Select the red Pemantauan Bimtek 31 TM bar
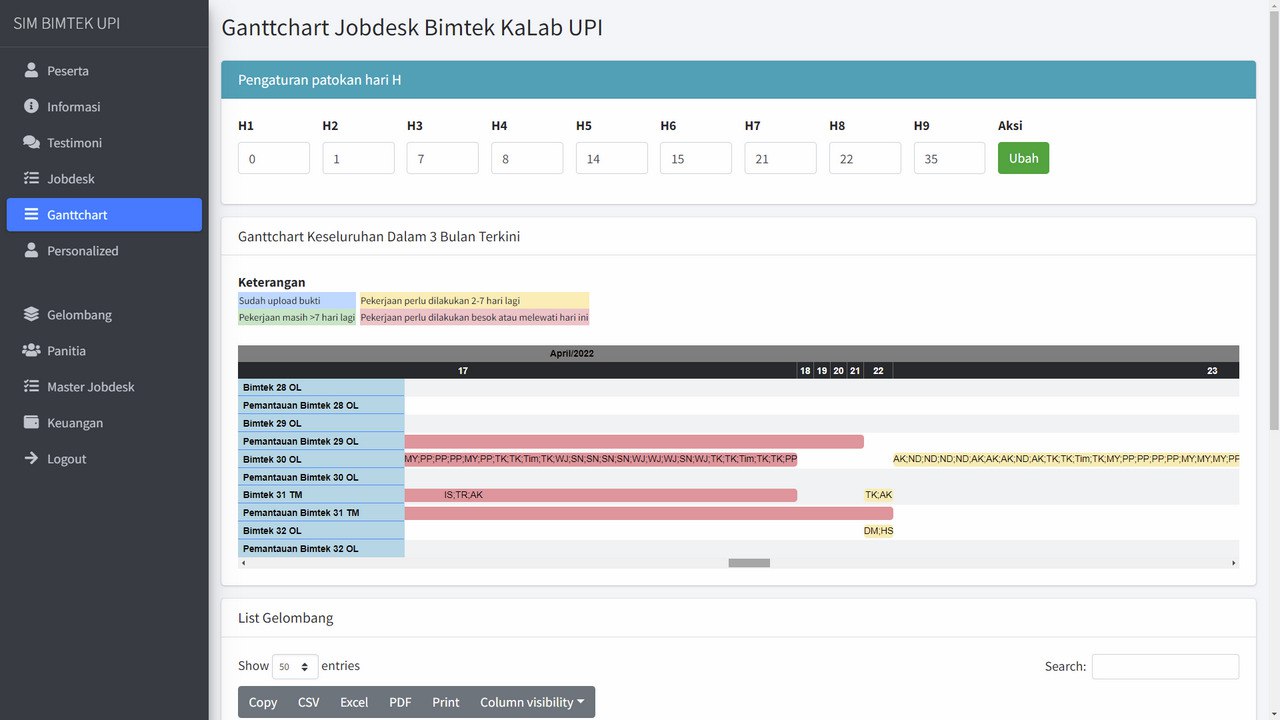This screenshot has width=1280, height=720. tap(648, 513)
